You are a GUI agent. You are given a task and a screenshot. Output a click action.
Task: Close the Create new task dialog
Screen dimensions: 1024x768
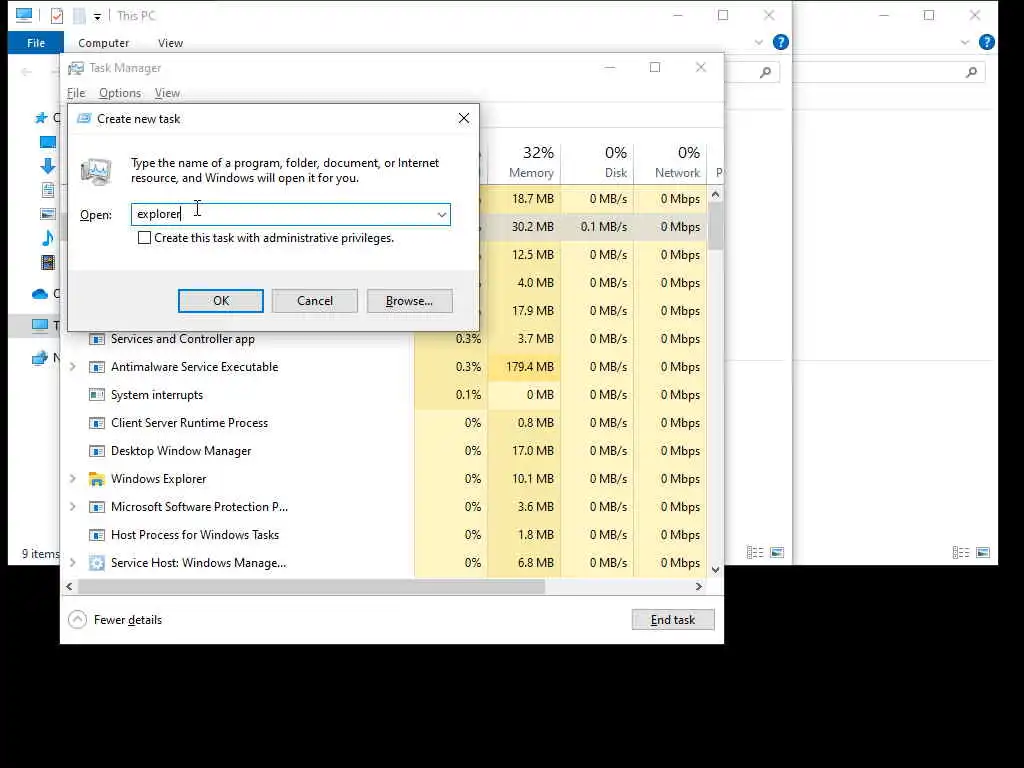pos(464,118)
